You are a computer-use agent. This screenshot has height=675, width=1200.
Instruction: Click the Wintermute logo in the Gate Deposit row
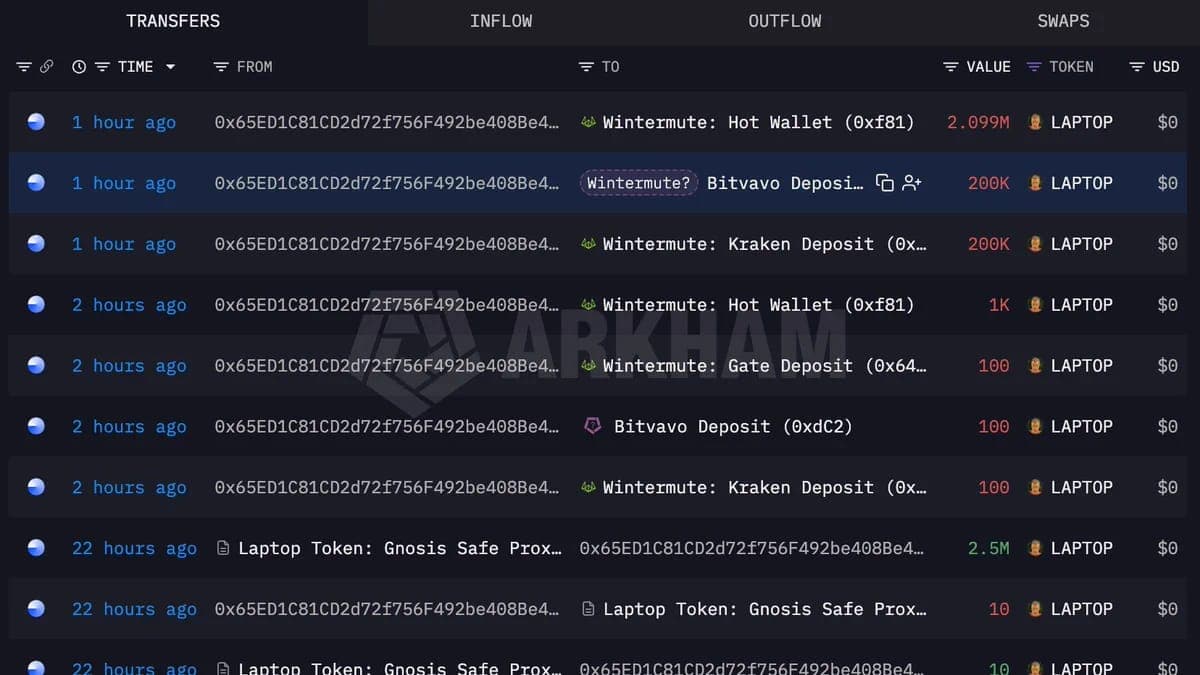pyautogui.click(x=588, y=366)
